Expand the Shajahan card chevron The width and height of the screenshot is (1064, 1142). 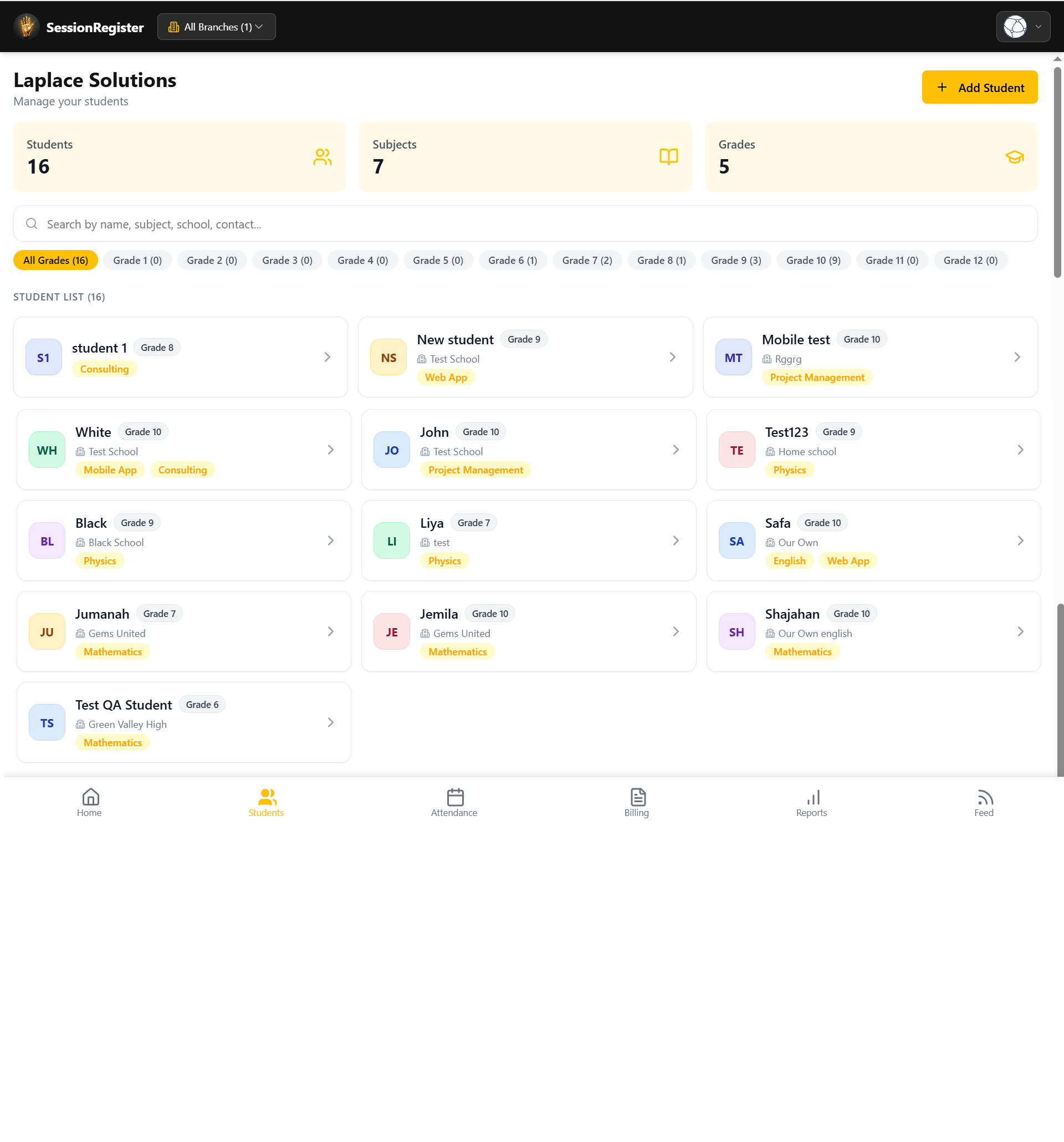coord(1020,631)
